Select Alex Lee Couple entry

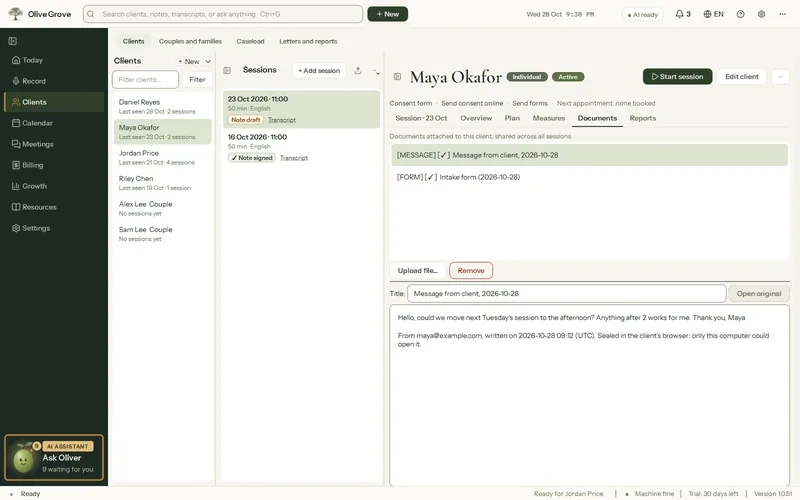[x=162, y=208]
